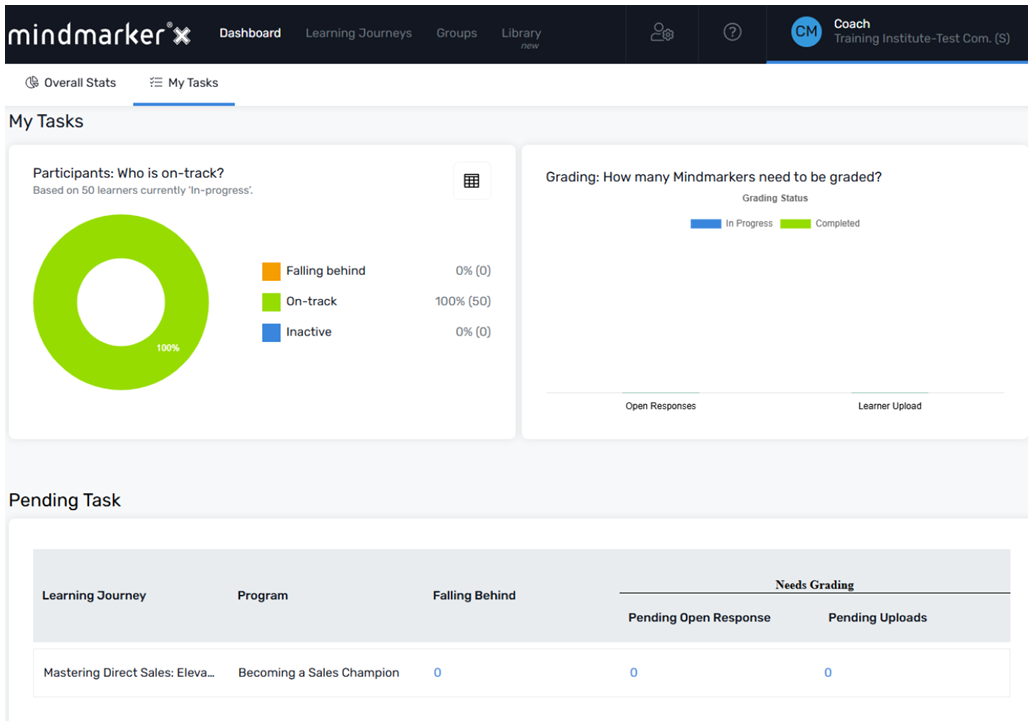Click the Becoming a Sales Champion program
This screenshot has height=726, width=1033.
[319, 673]
